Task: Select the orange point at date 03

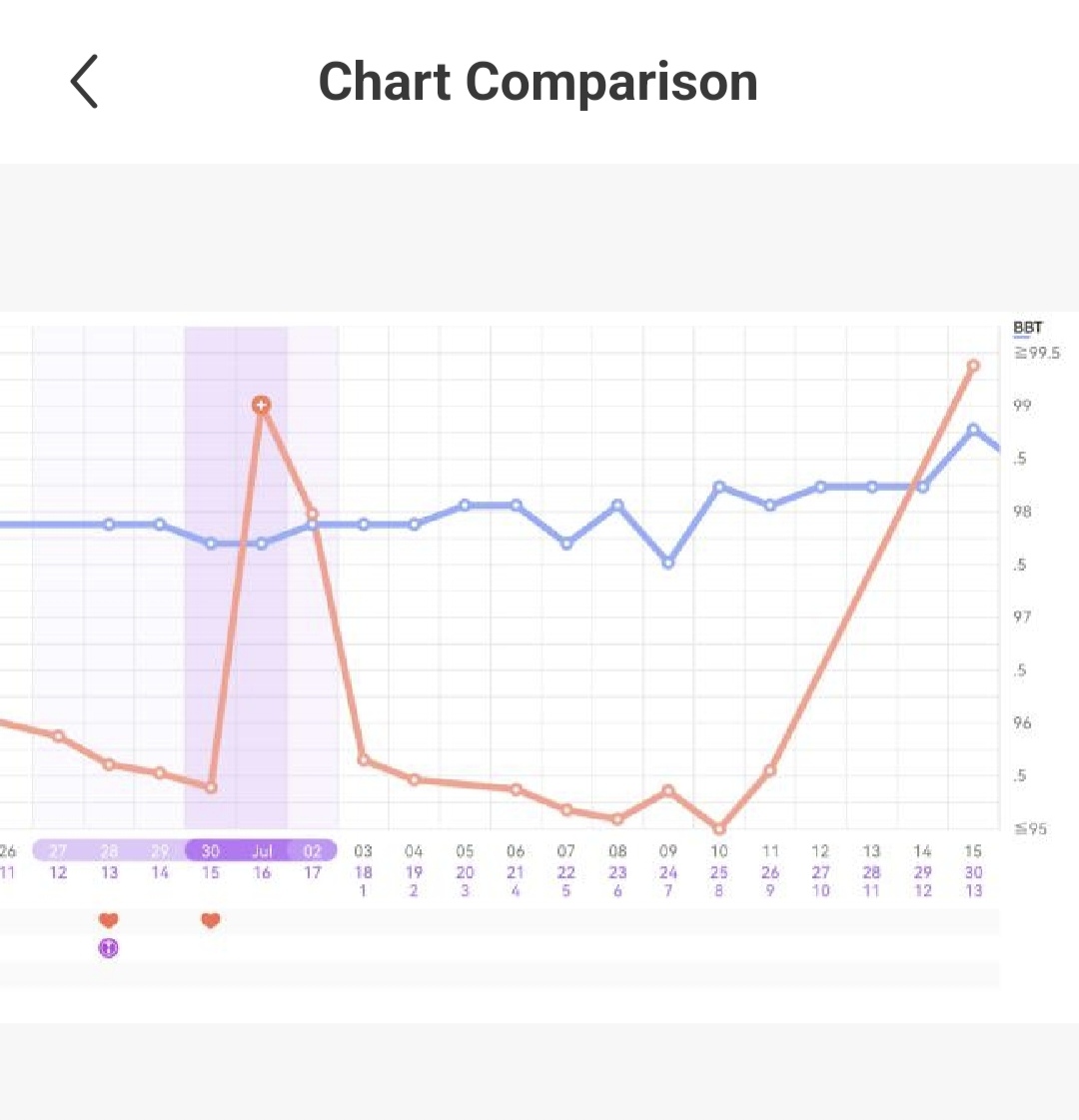Action: [363, 759]
